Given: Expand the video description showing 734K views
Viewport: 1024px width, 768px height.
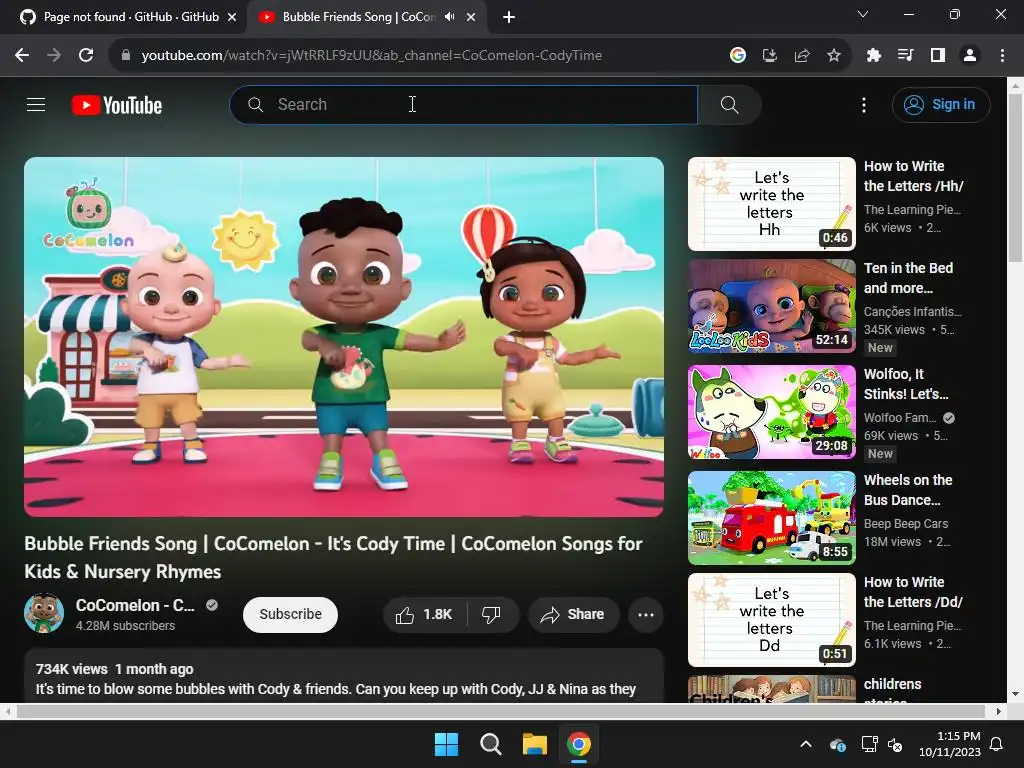Looking at the screenshot, I should tap(344, 677).
